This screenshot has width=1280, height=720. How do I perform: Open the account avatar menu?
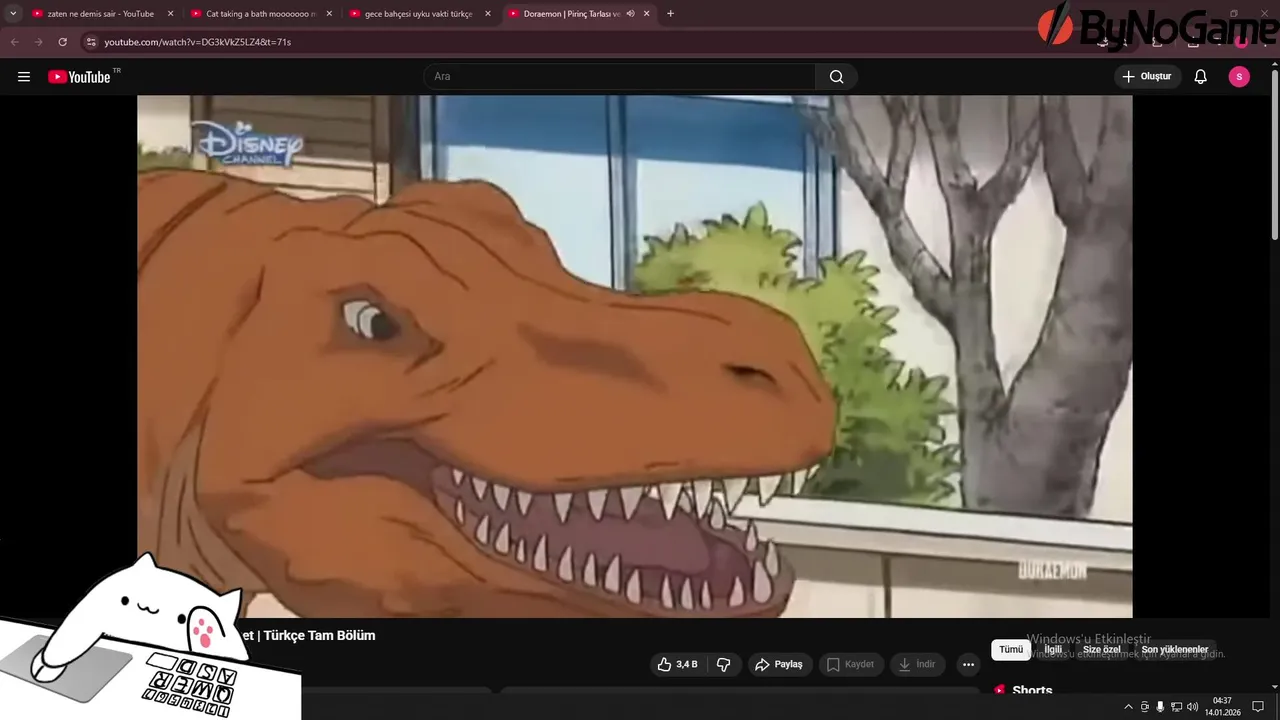tap(1239, 77)
